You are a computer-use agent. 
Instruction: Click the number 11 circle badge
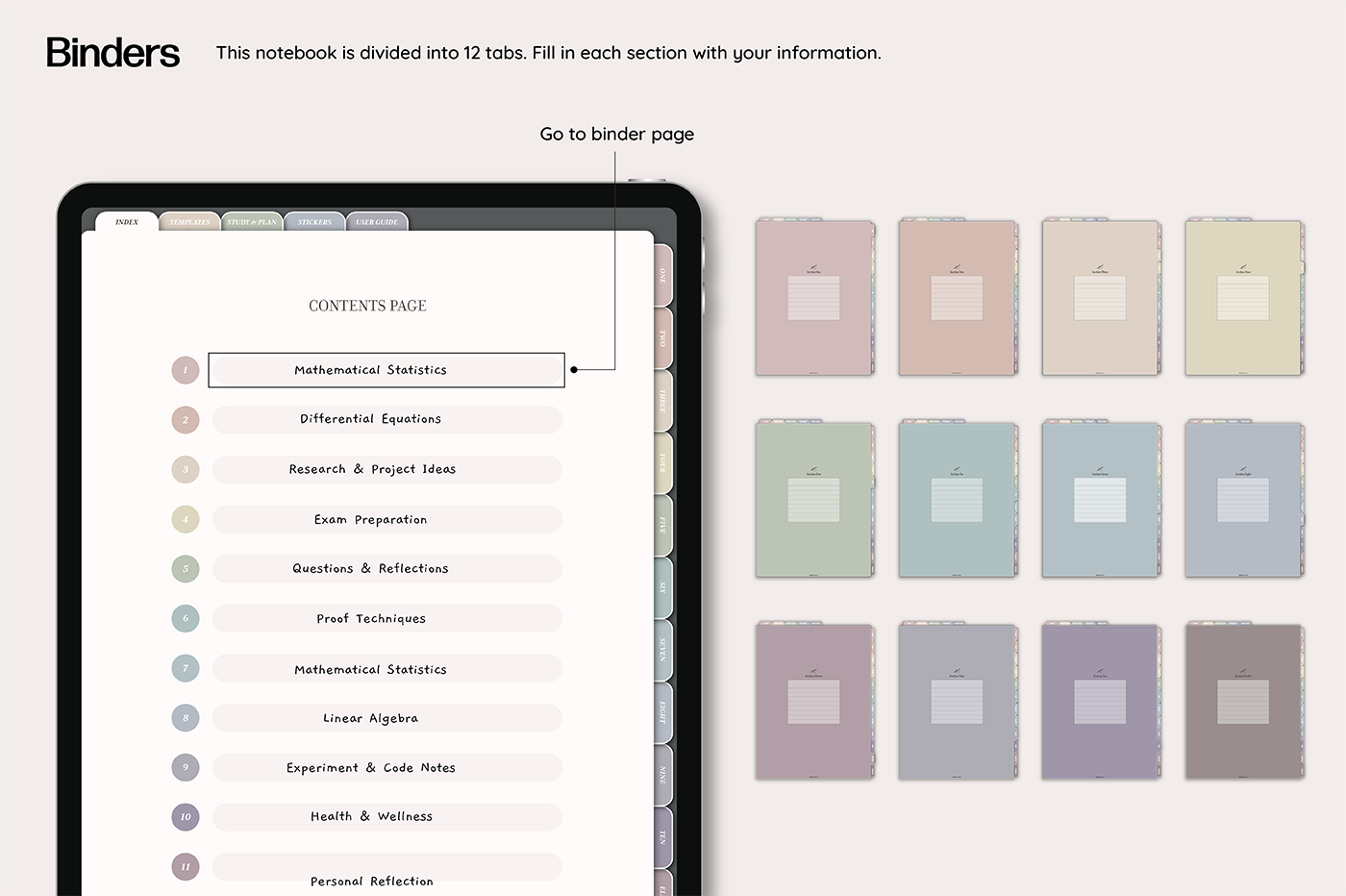tap(186, 866)
